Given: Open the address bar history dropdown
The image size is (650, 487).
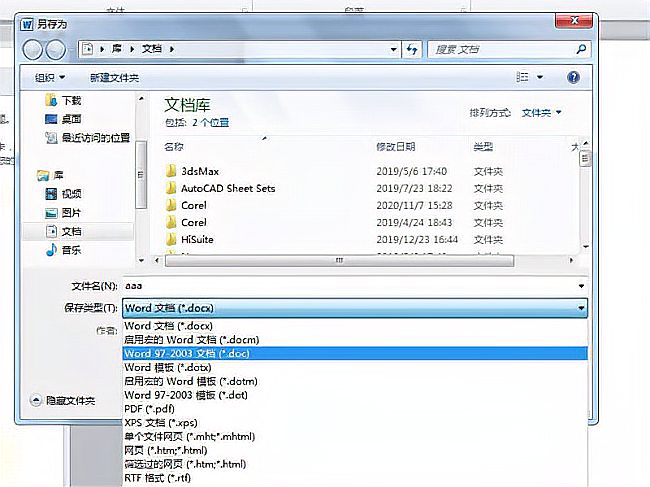Looking at the screenshot, I should 393,50.
